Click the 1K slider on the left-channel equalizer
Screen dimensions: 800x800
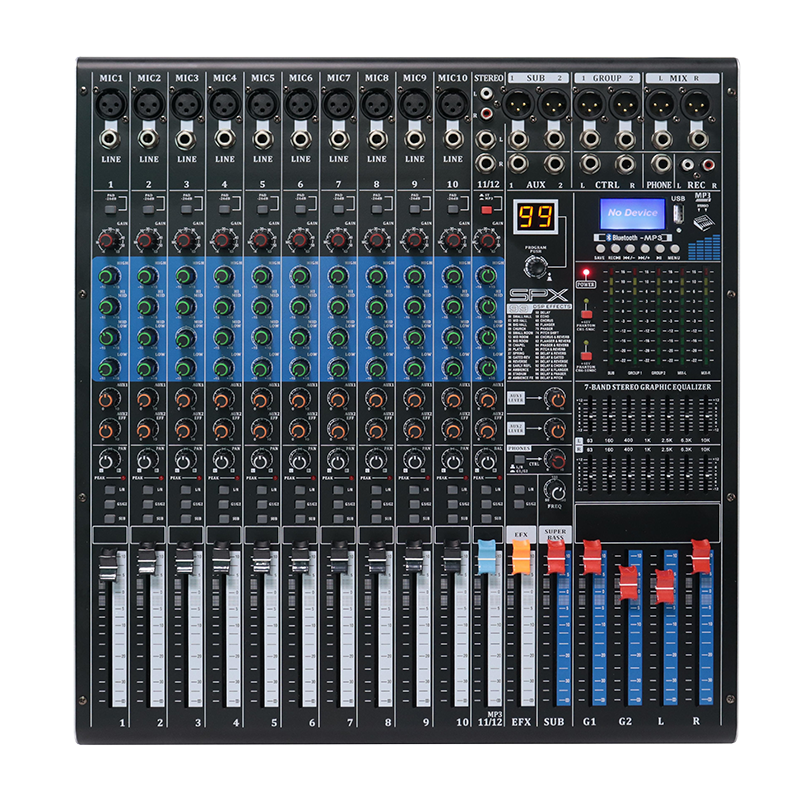[648, 417]
